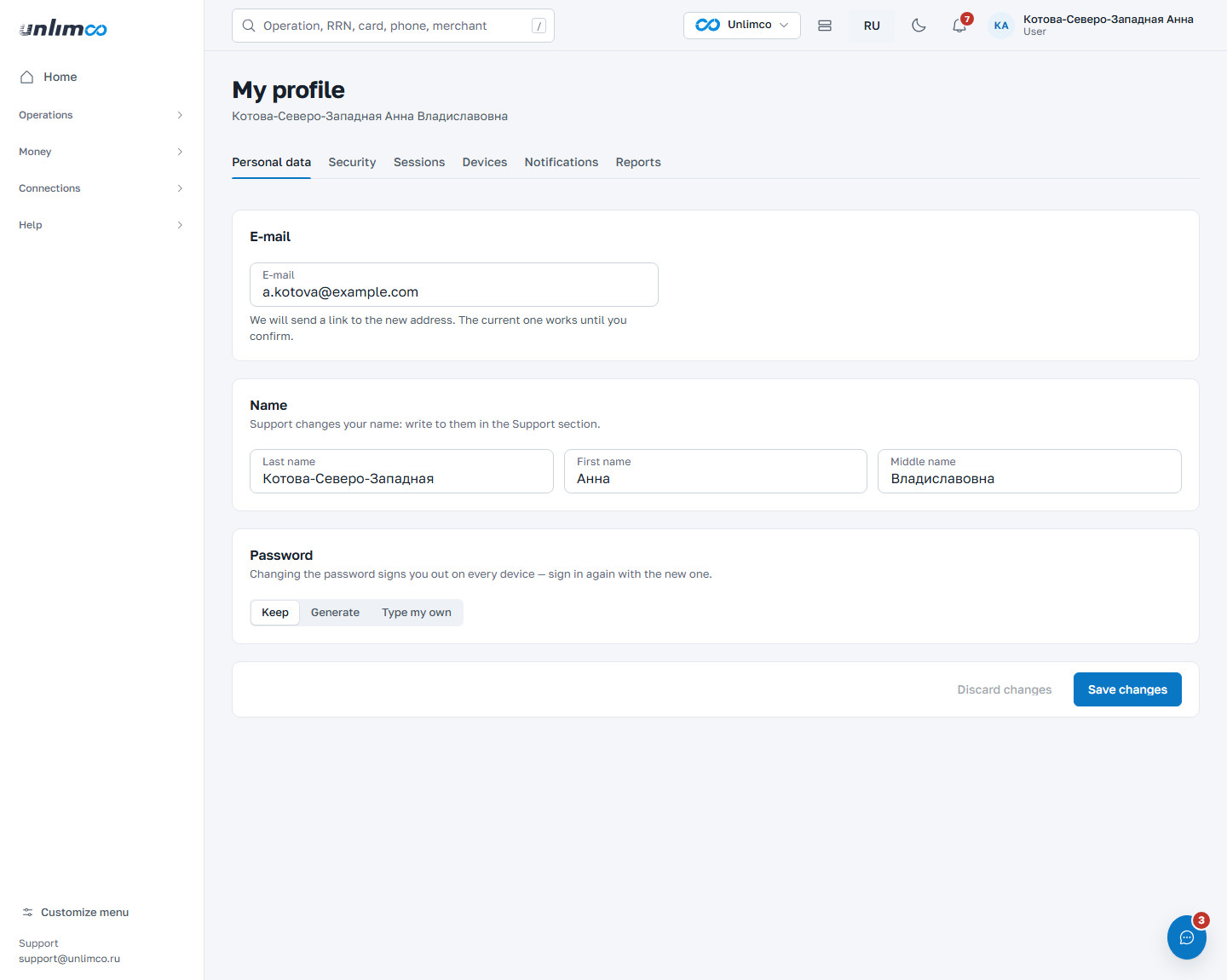Click the support@unlimco.ru email link

tap(69, 959)
